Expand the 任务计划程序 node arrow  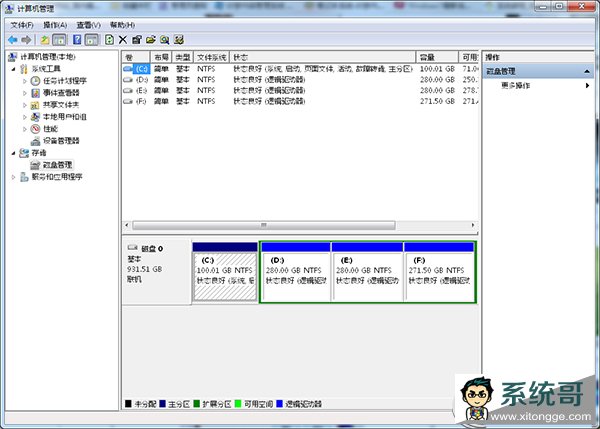[25, 81]
